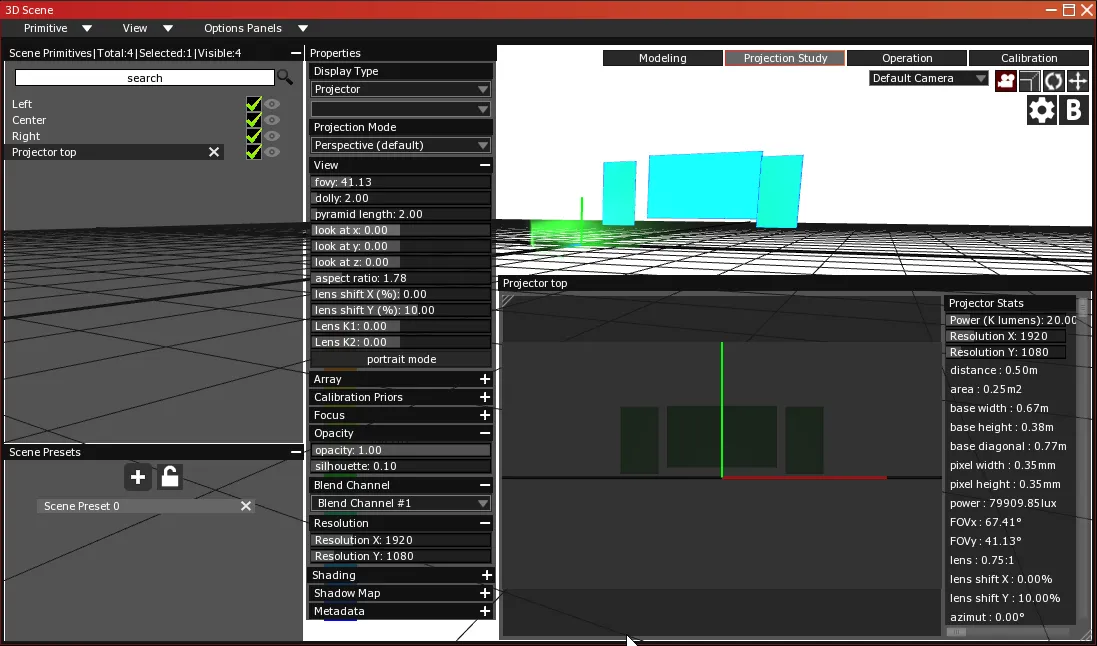Viewport: 1097px width, 646px height.
Task: Switch to the Projection Study tab
Action: 785,58
